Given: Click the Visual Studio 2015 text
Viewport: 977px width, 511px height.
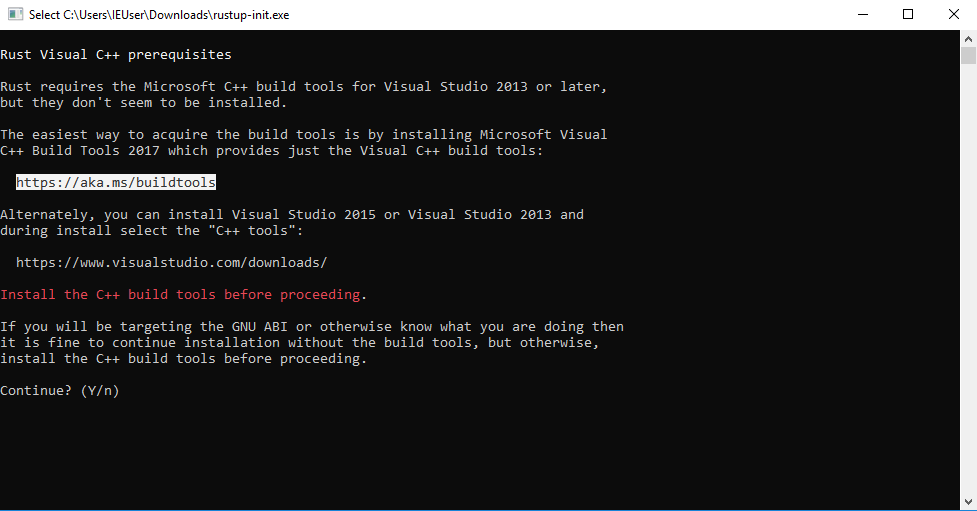Looking at the screenshot, I should click(303, 214).
